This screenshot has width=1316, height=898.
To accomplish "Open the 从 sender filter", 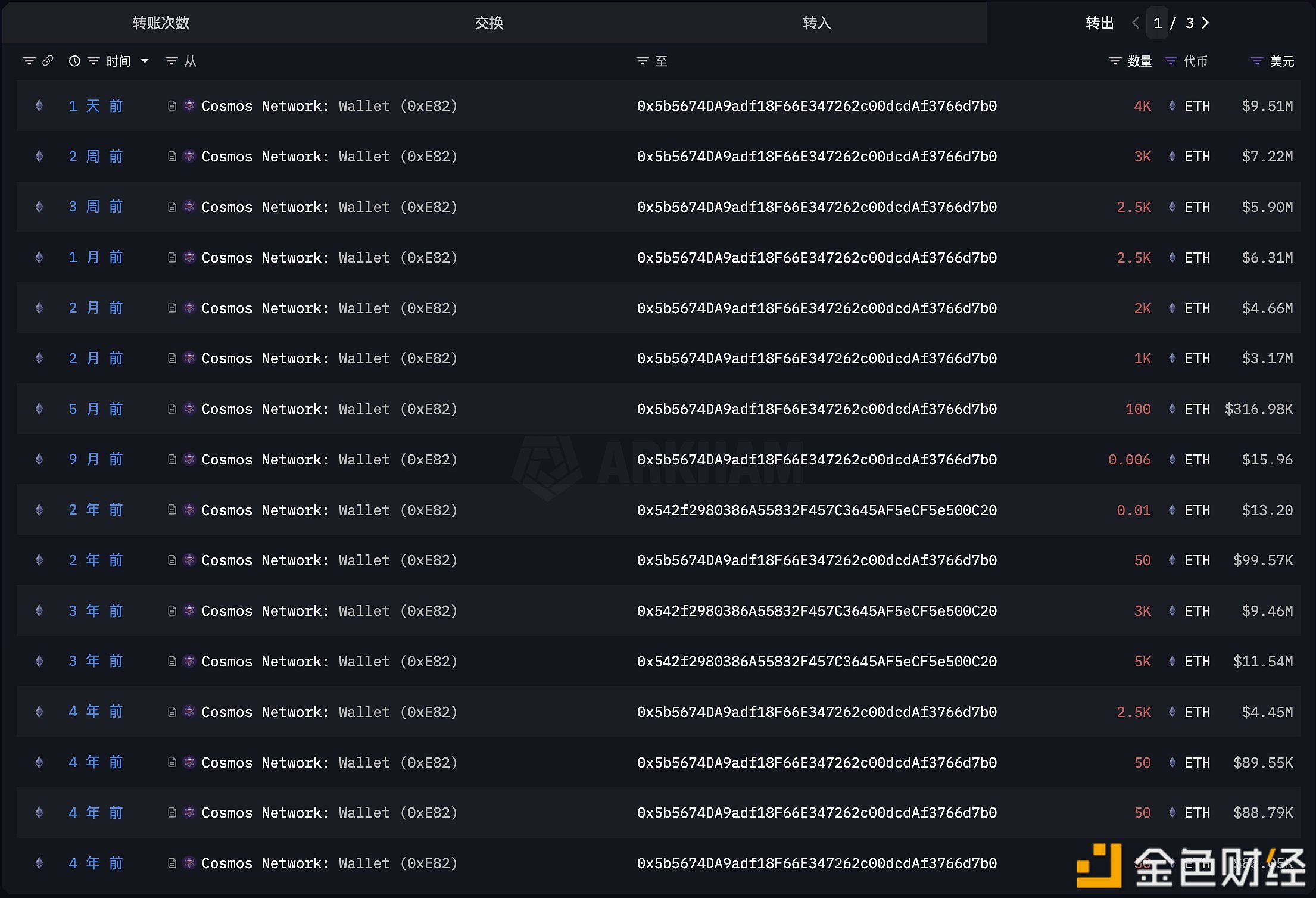I will click(x=171, y=61).
